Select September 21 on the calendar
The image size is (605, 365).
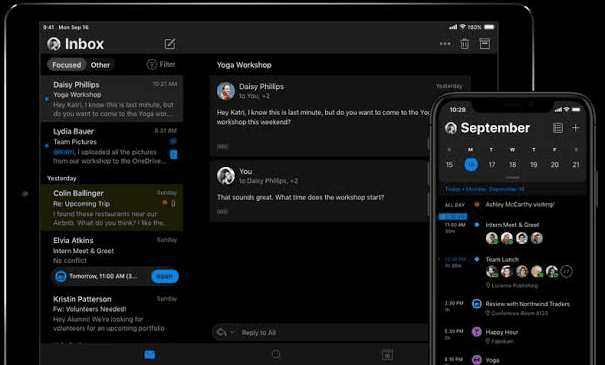click(576, 165)
